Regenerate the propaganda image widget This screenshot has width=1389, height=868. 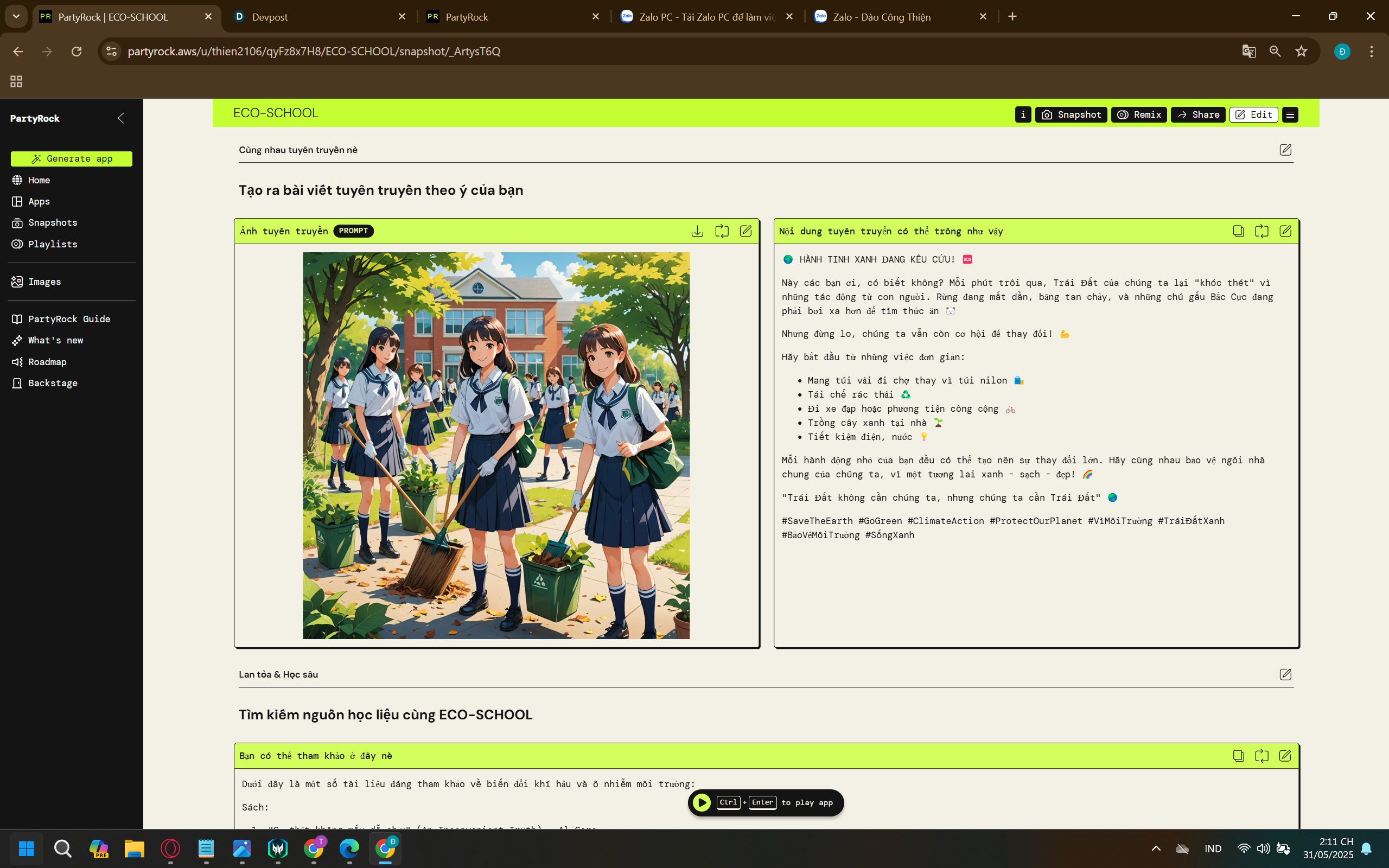pyautogui.click(x=722, y=231)
